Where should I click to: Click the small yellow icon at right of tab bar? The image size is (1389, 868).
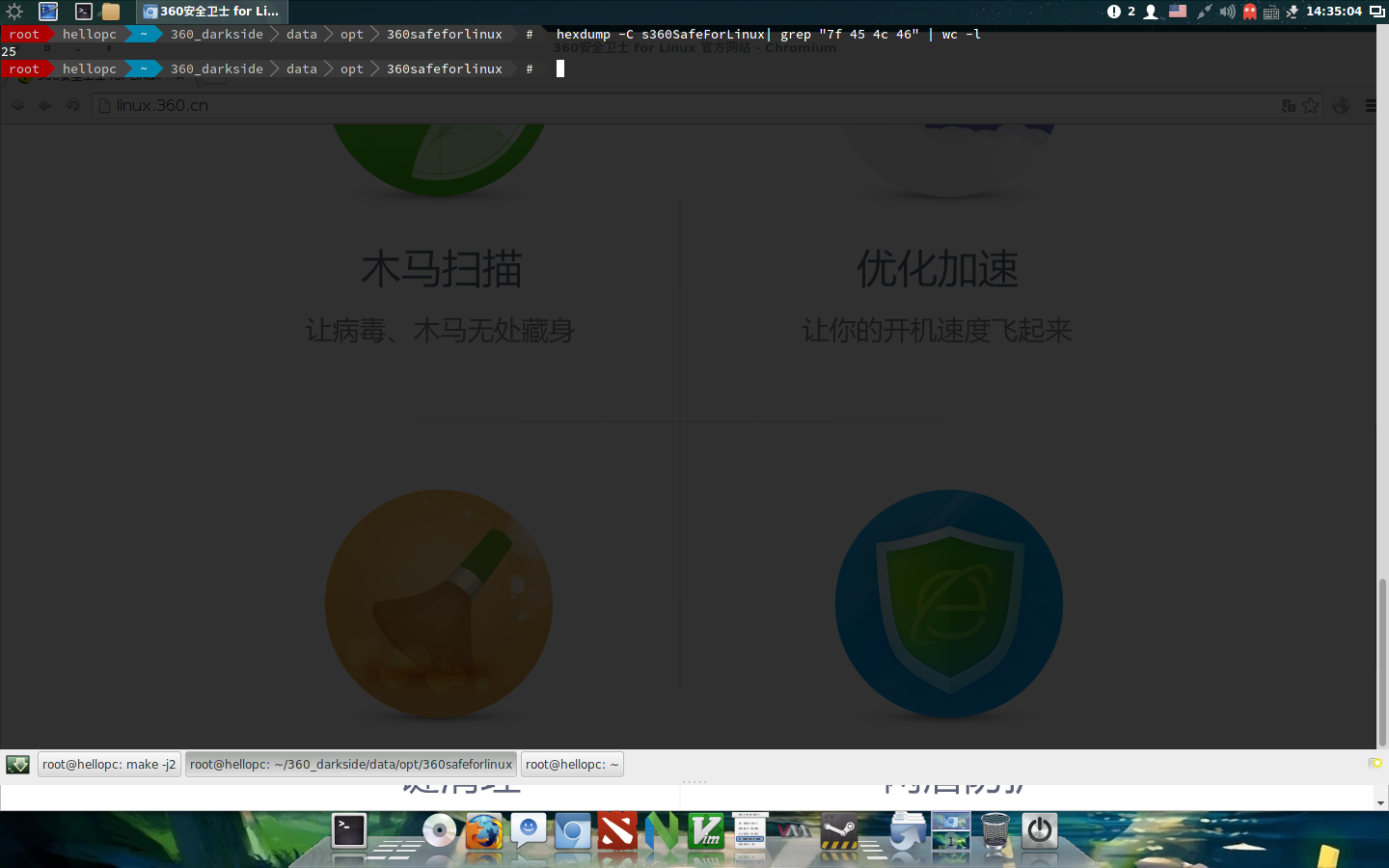(x=1375, y=763)
